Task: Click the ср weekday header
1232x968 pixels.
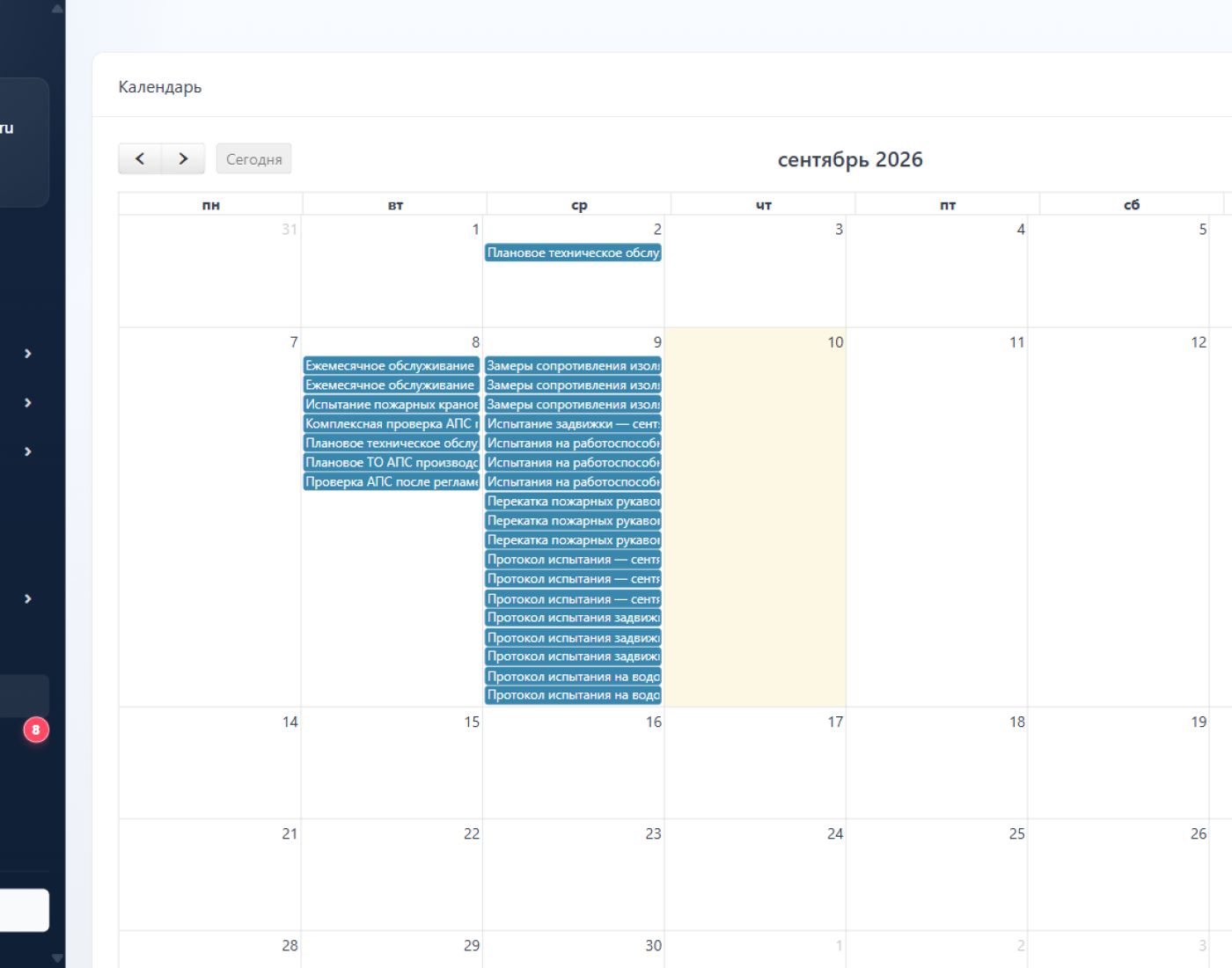Action: pos(579,205)
